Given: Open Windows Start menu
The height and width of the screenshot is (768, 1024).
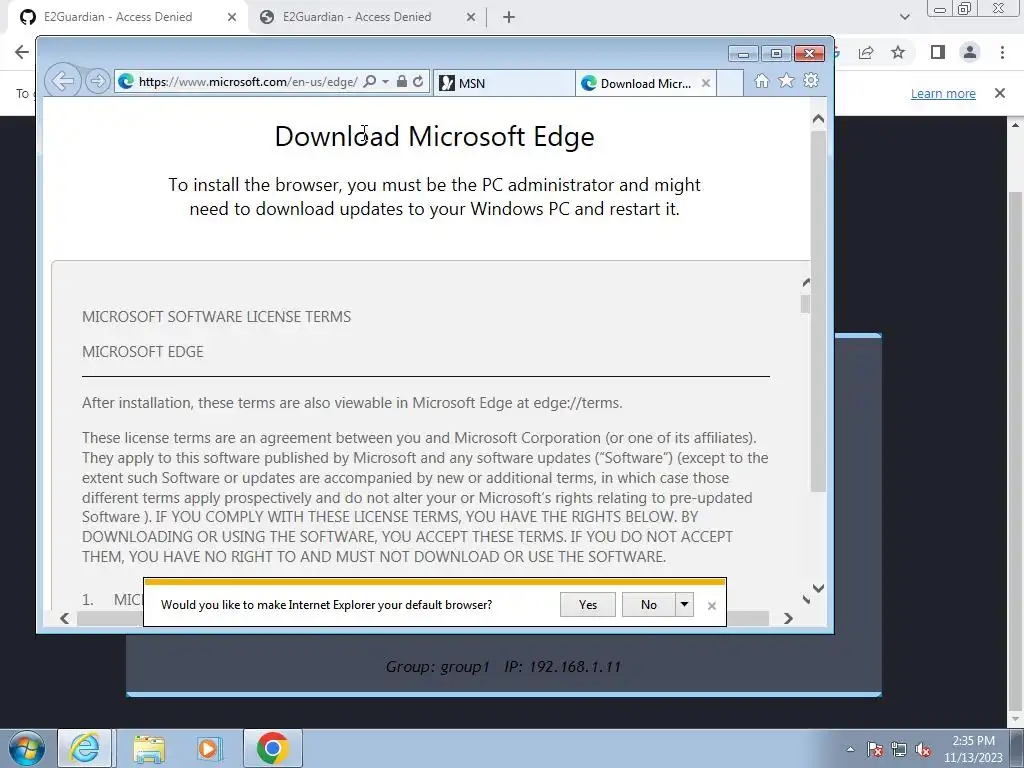Looking at the screenshot, I should coord(27,748).
